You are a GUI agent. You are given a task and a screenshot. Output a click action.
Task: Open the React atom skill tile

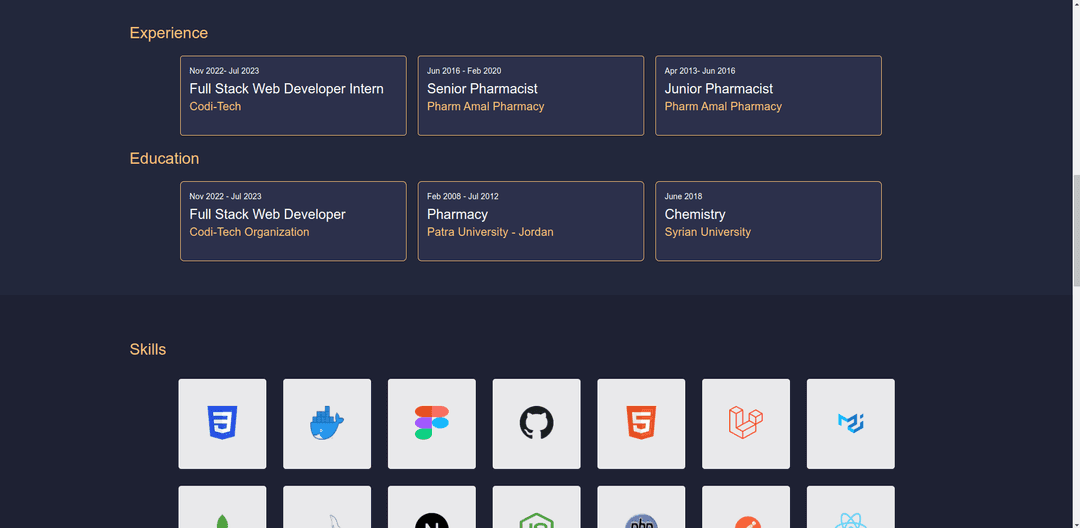[851, 507]
